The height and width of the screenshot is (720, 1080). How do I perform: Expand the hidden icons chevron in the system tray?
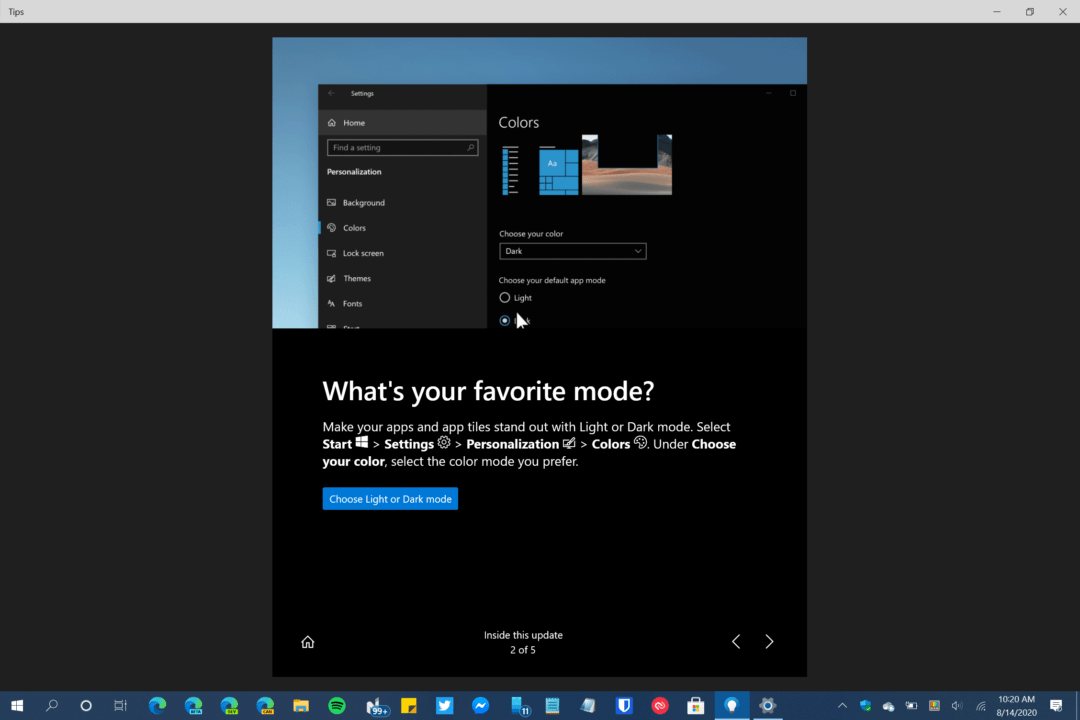843,706
